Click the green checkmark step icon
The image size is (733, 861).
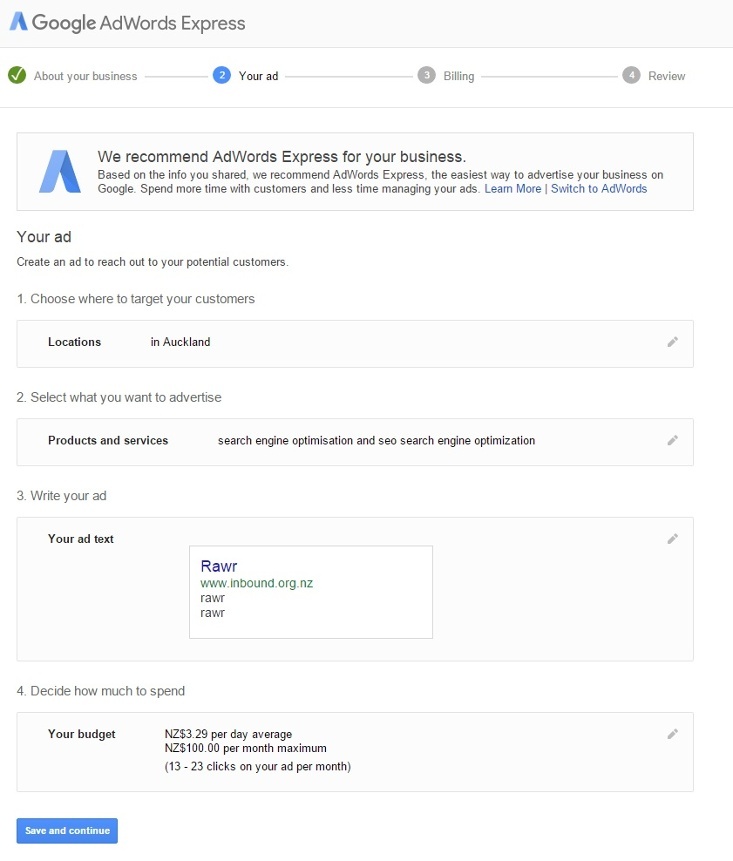pyautogui.click(x=17, y=75)
